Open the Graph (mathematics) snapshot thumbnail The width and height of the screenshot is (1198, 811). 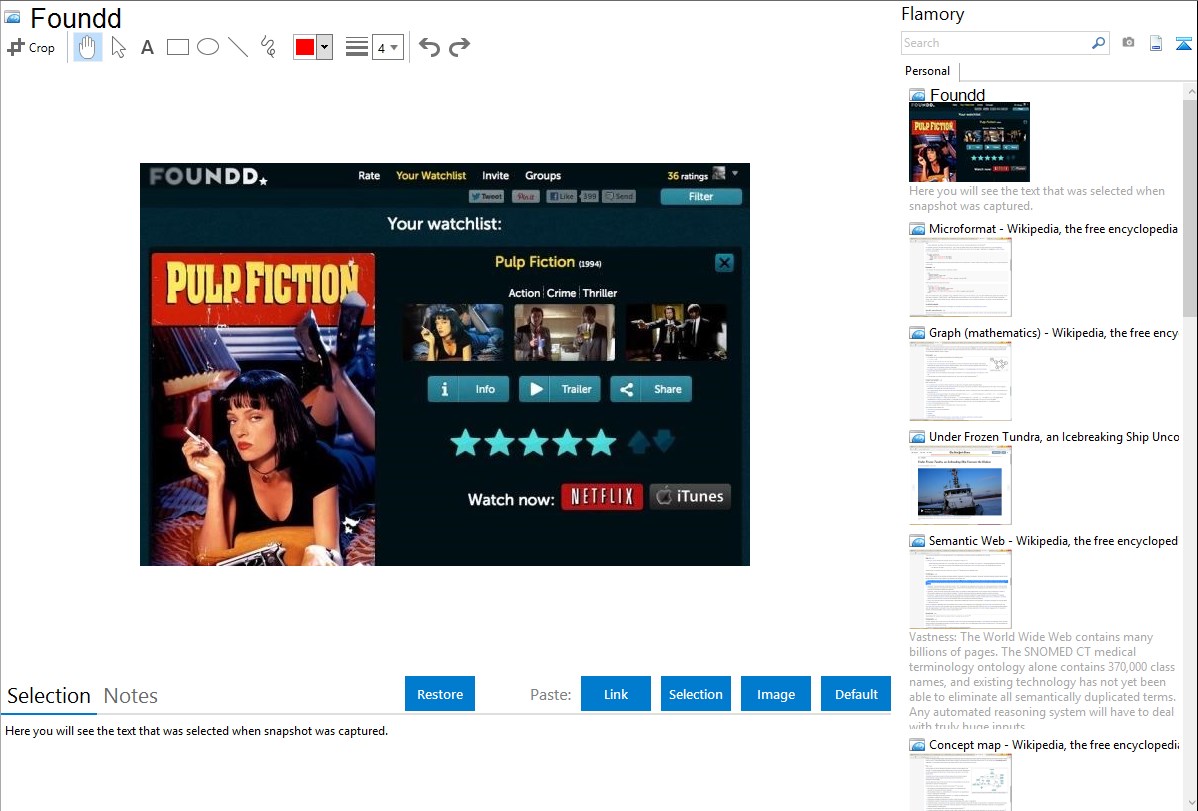(x=960, y=381)
